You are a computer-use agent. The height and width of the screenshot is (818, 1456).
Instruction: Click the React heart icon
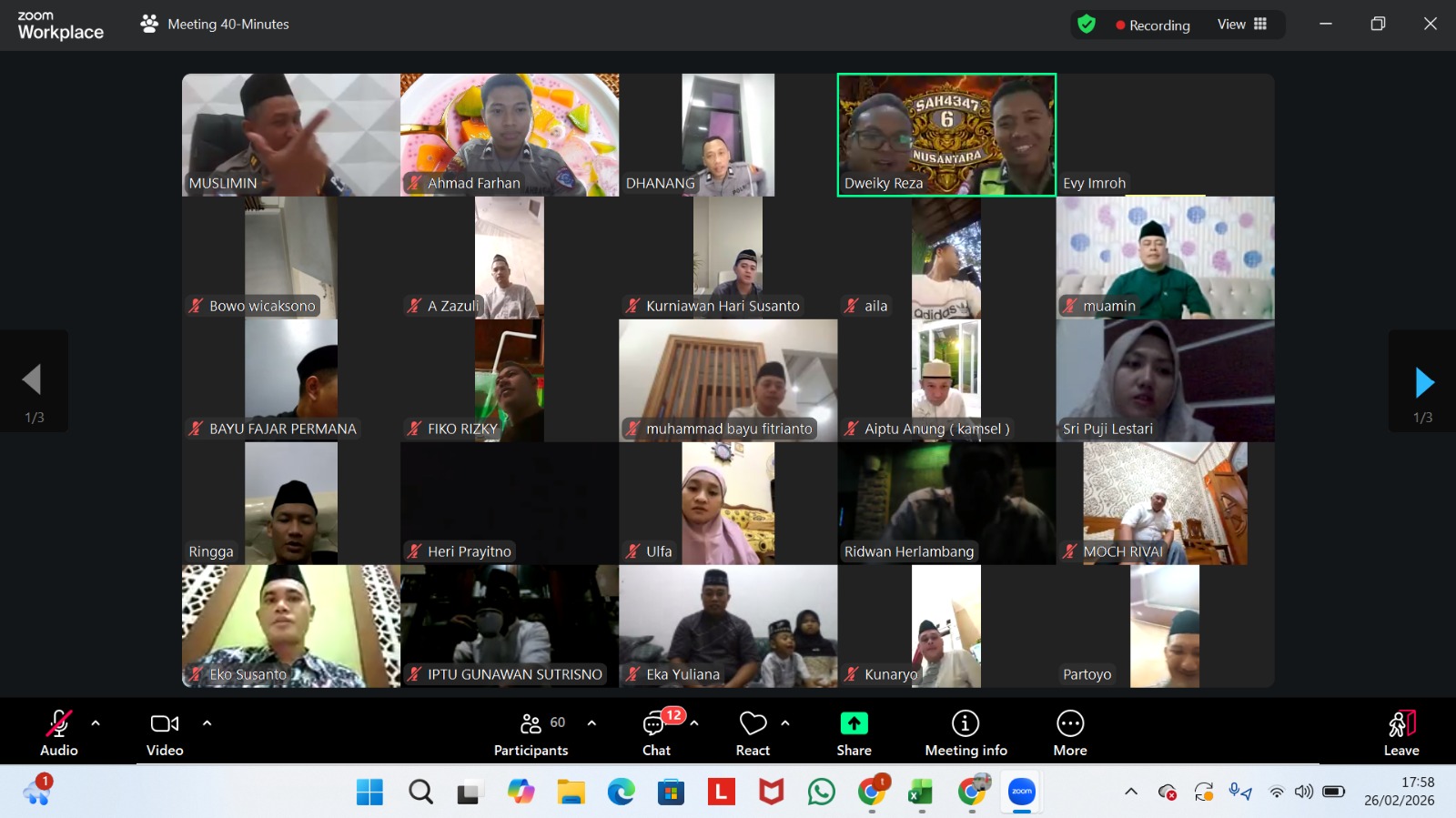pos(753,724)
